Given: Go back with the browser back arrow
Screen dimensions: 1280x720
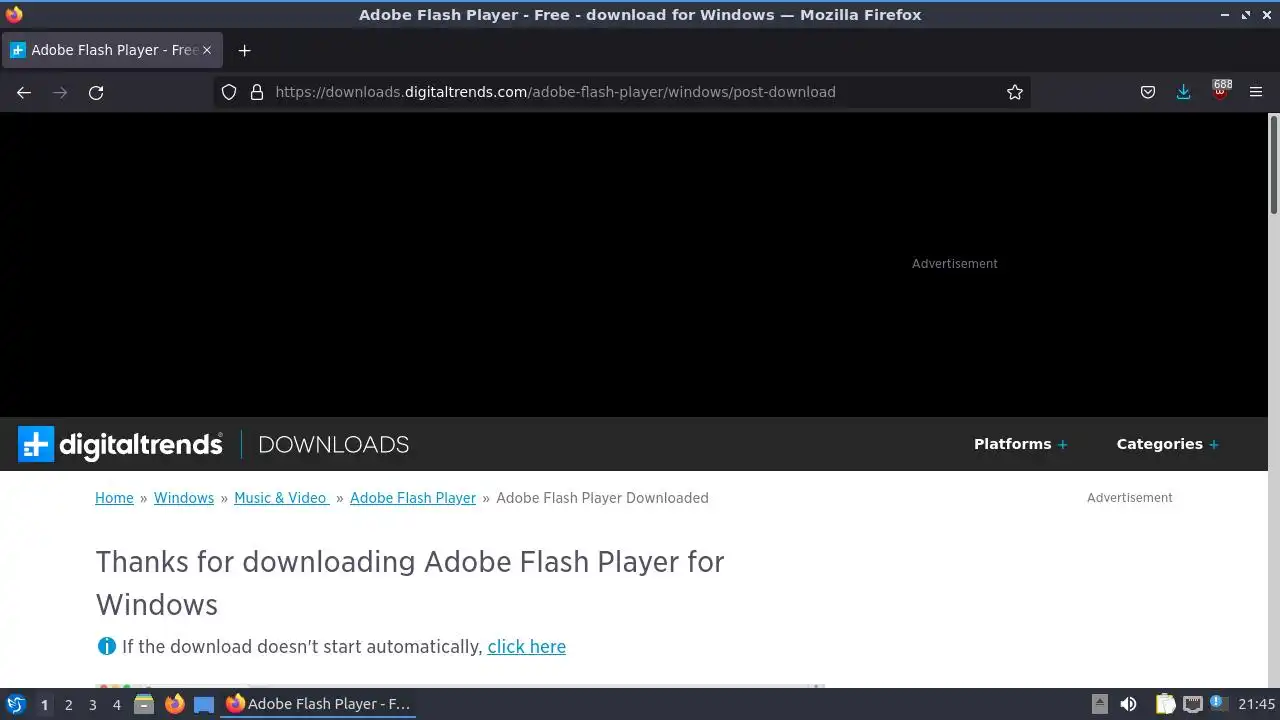Looking at the screenshot, I should pyautogui.click(x=24, y=92).
